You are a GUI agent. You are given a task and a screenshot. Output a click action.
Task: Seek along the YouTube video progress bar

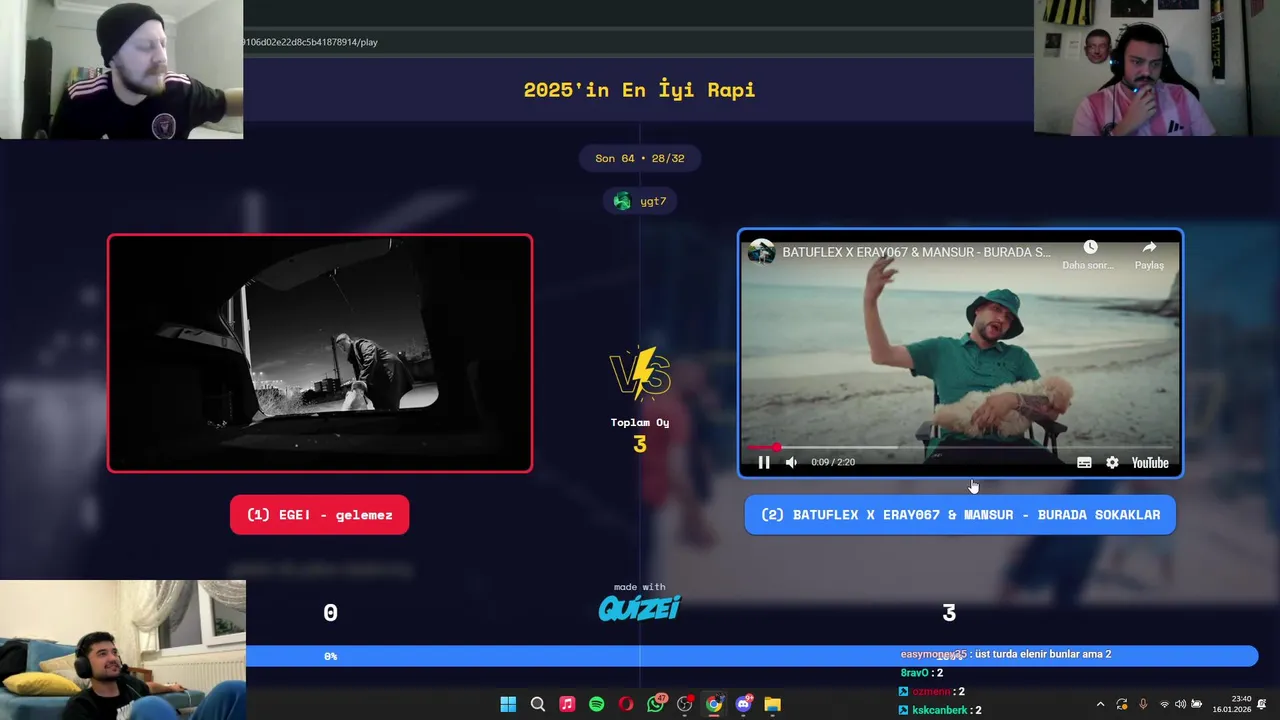pyautogui.click(x=960, y=447)
